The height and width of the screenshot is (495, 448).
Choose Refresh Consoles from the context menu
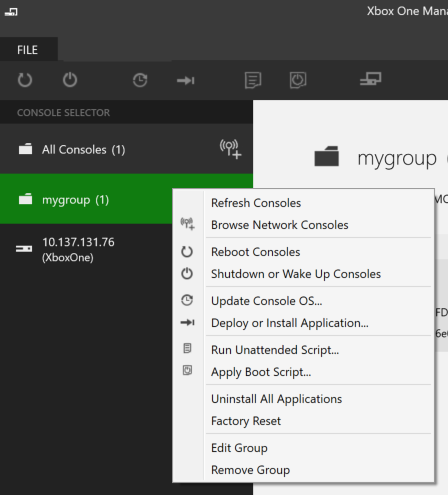pos(256,203)
